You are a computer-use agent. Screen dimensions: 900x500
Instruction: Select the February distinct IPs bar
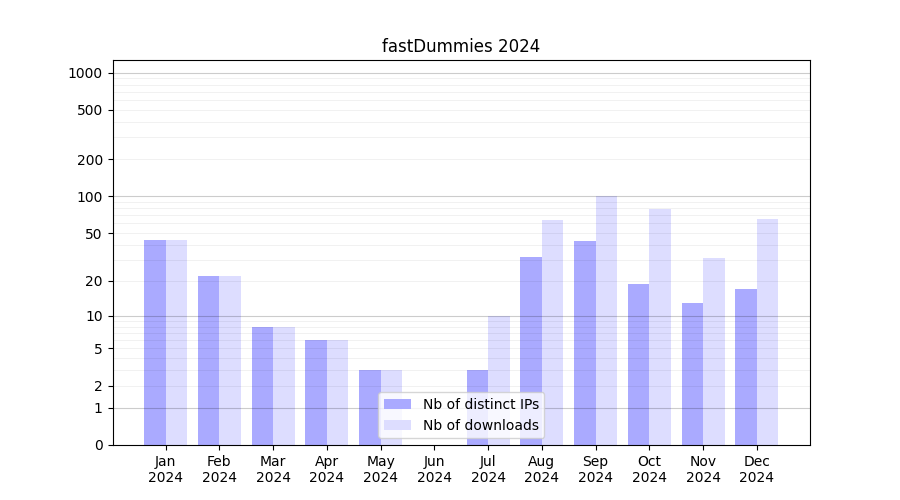click(x=209, y=360)
